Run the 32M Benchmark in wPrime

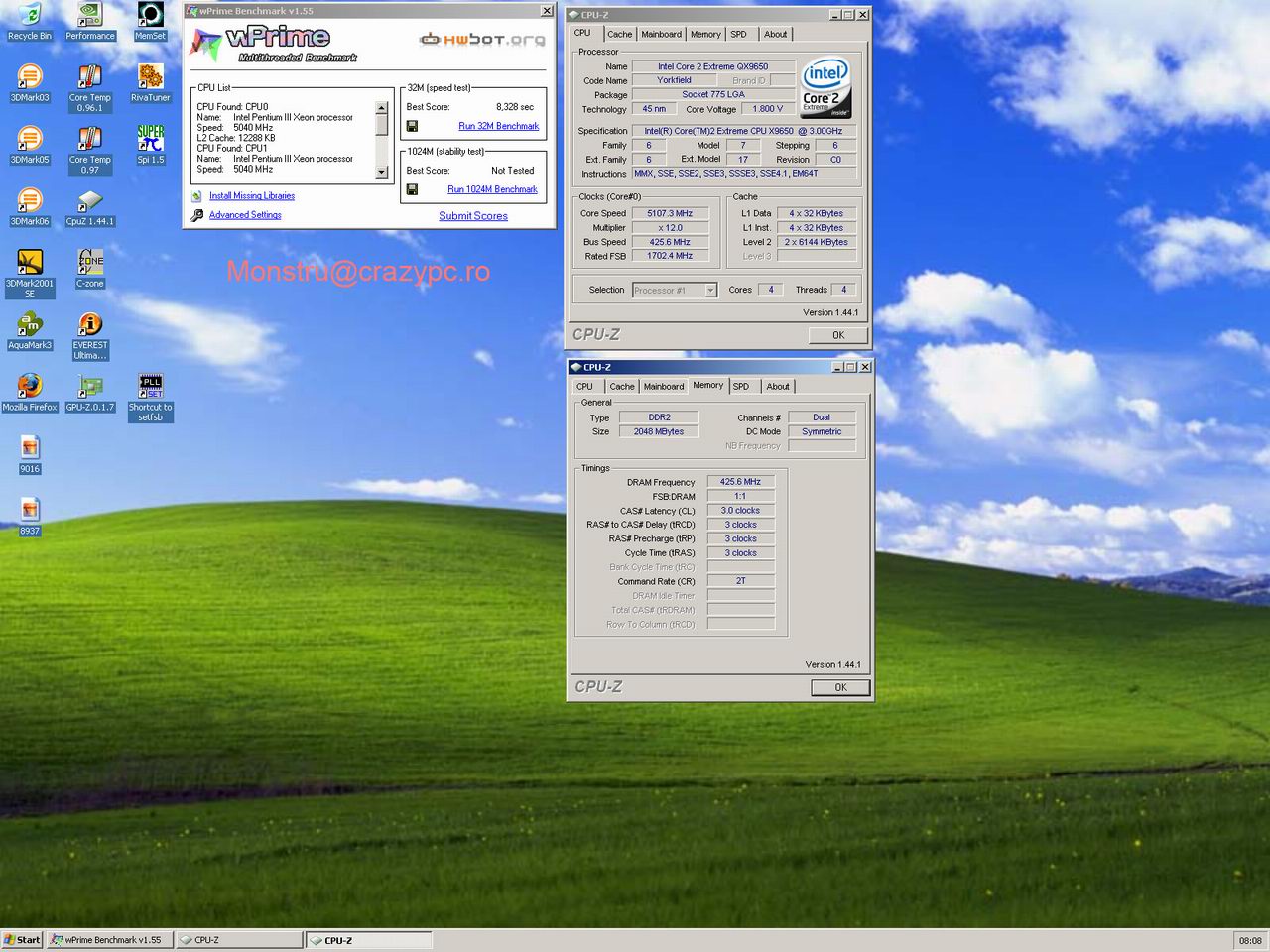[x=498, y=126]
